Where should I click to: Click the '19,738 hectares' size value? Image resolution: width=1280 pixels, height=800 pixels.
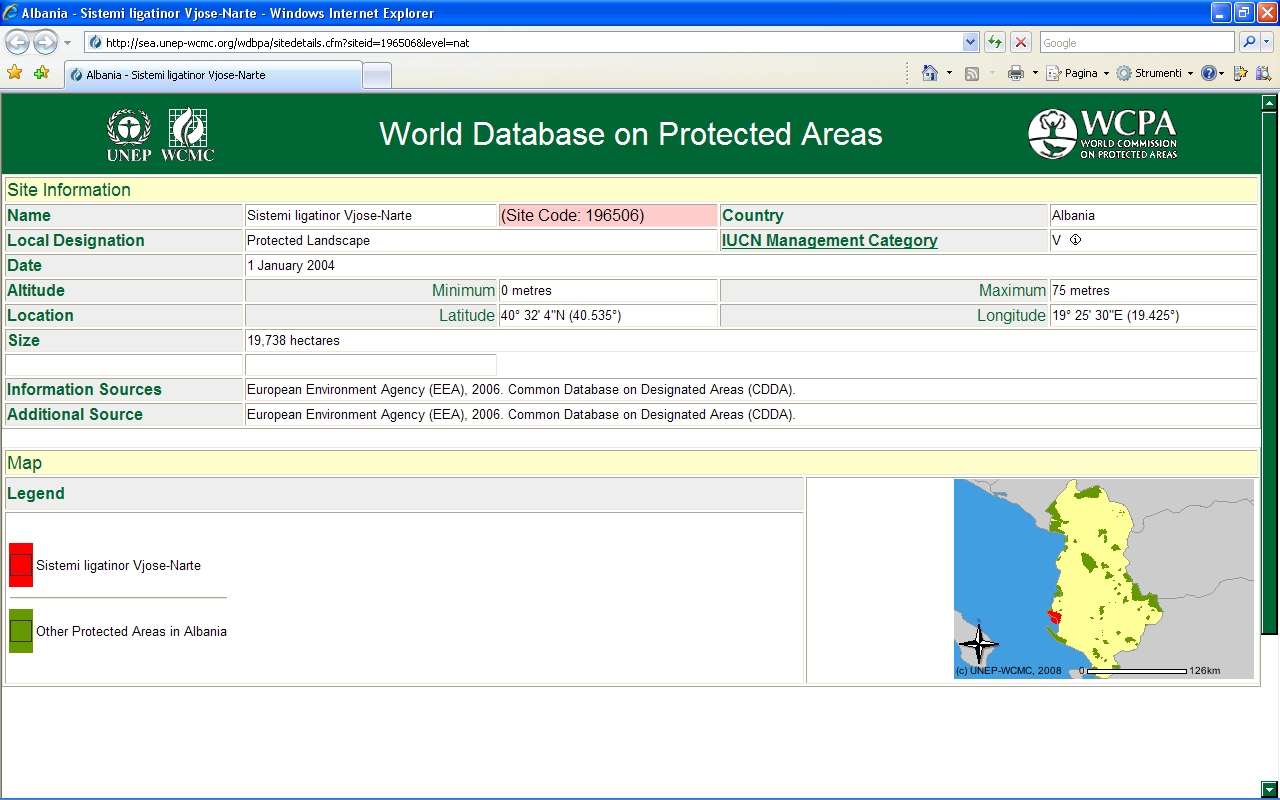click(x=293, y=341)
